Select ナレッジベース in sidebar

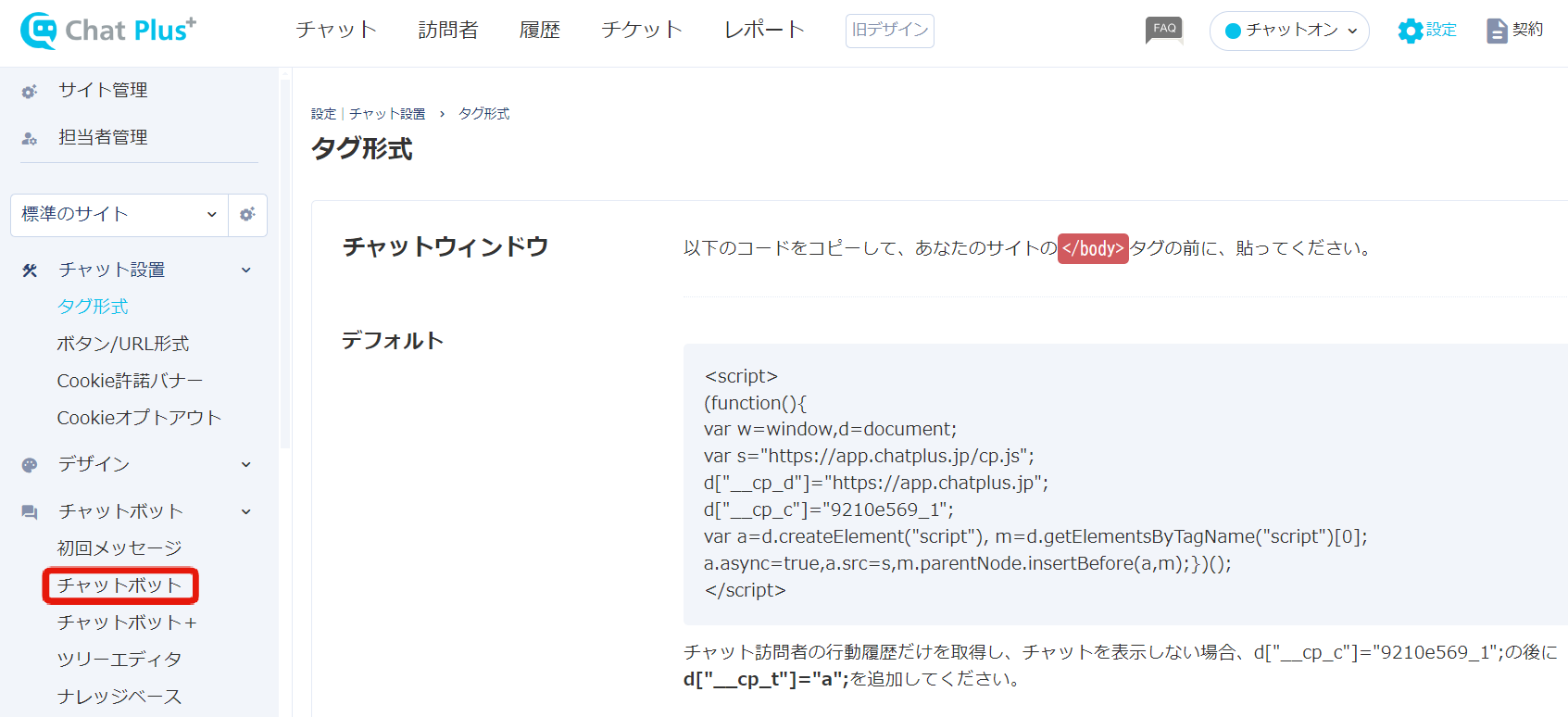pyautogui.click(x=119, y=697)
